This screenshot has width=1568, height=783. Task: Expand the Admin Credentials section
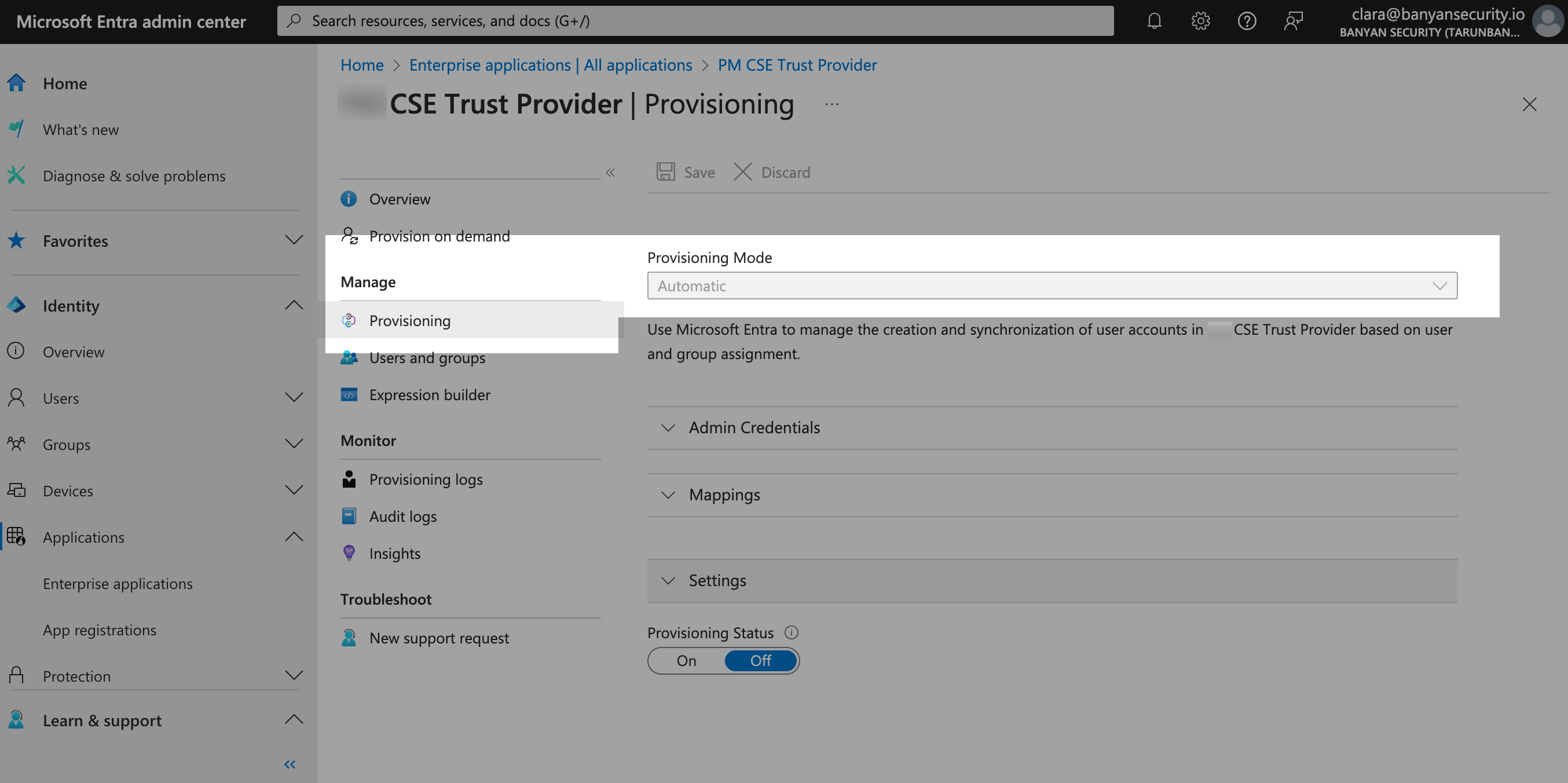coord(753,427)
